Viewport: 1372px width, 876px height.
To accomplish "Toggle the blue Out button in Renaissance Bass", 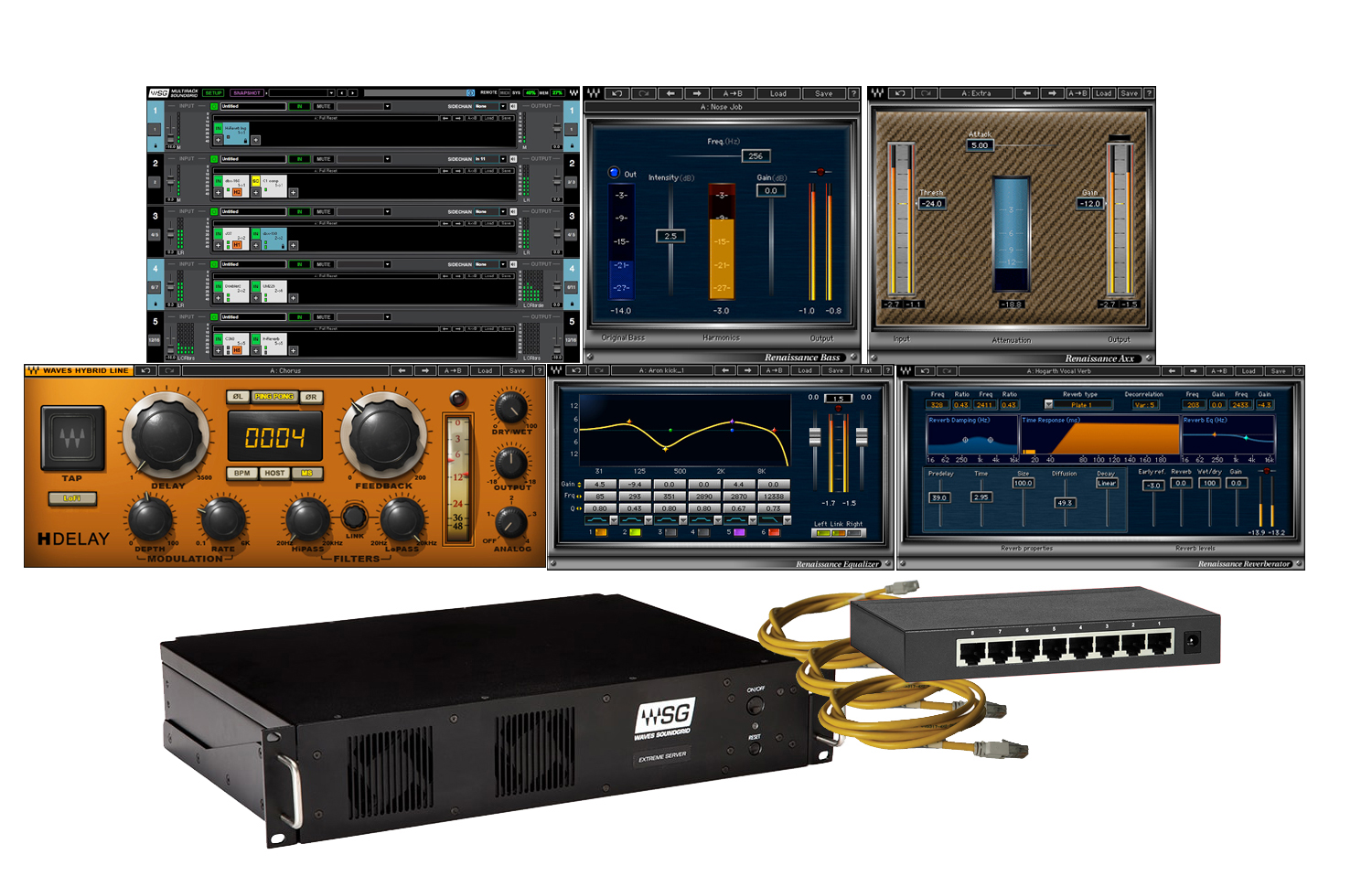I will coord(614,173).
